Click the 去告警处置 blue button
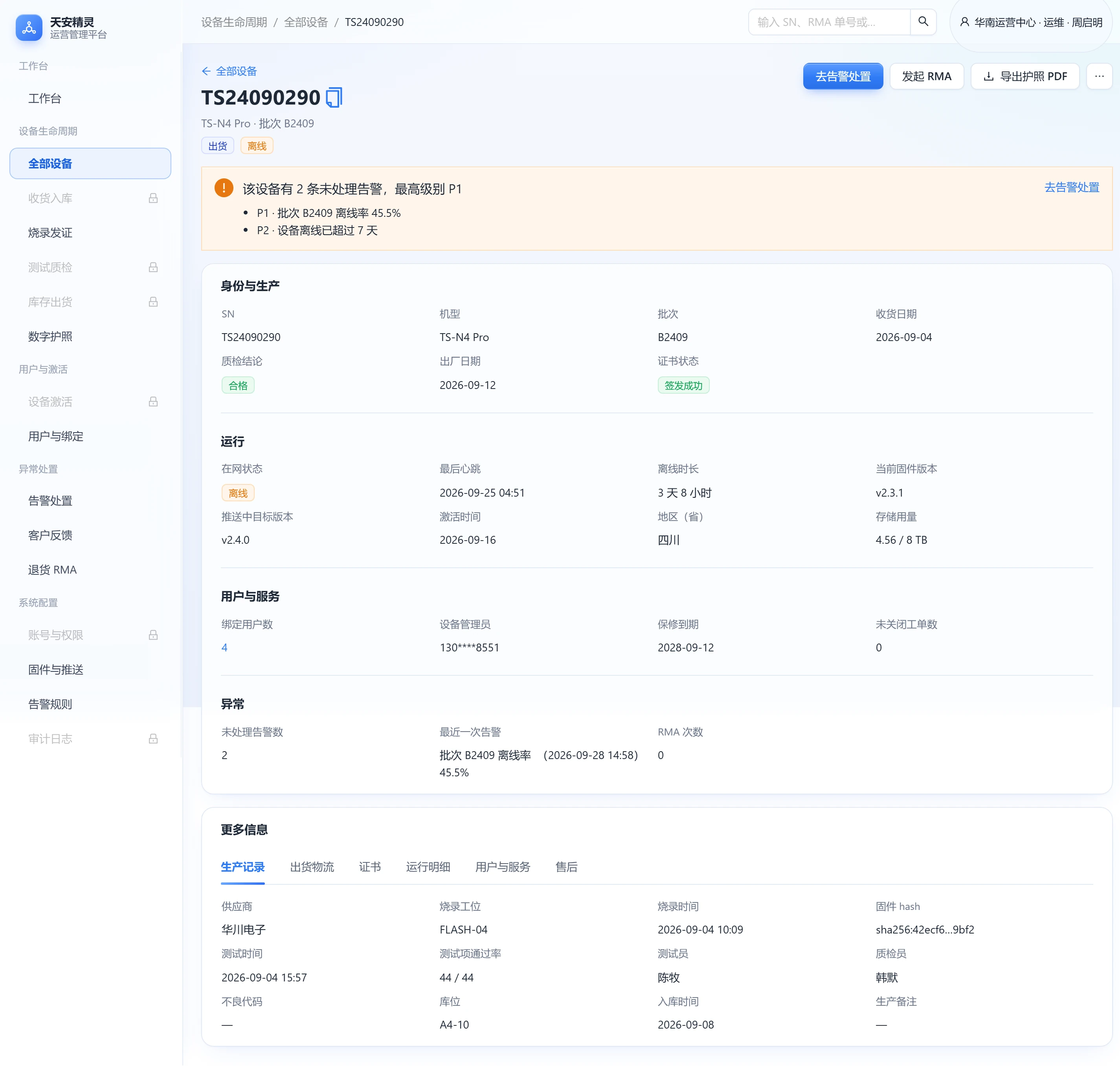1120x1071 pixels. (x=843, y=76)
